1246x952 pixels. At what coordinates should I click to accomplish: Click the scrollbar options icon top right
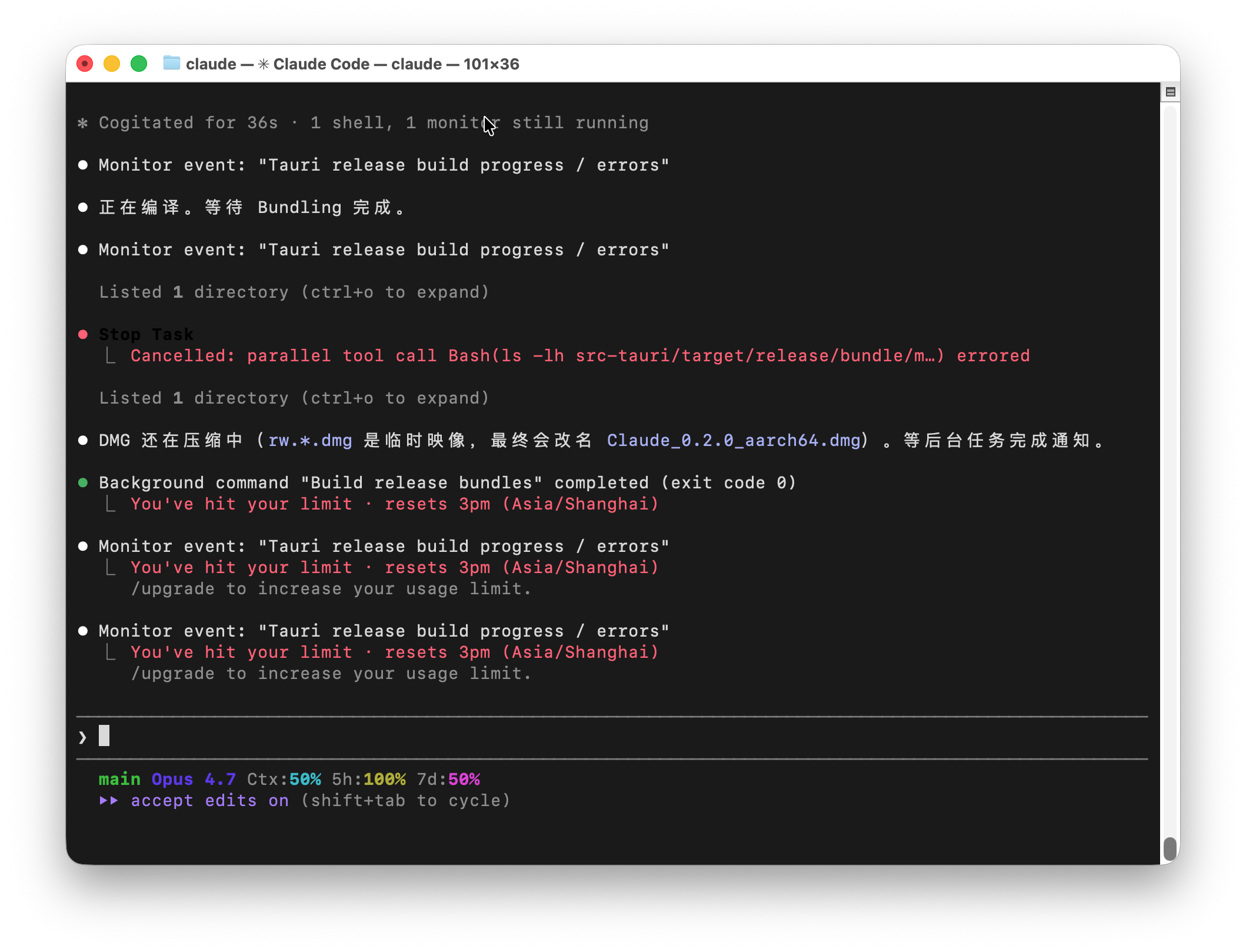pyautogui.click(x=1170, y=92)
